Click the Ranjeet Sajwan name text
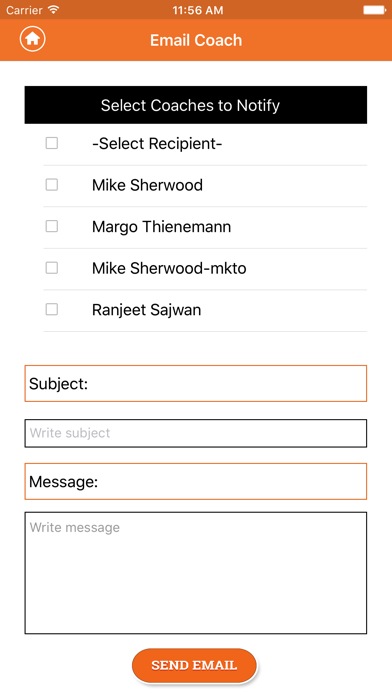The image size is (392, 696). pyautogui.click(x=147, y=310)
